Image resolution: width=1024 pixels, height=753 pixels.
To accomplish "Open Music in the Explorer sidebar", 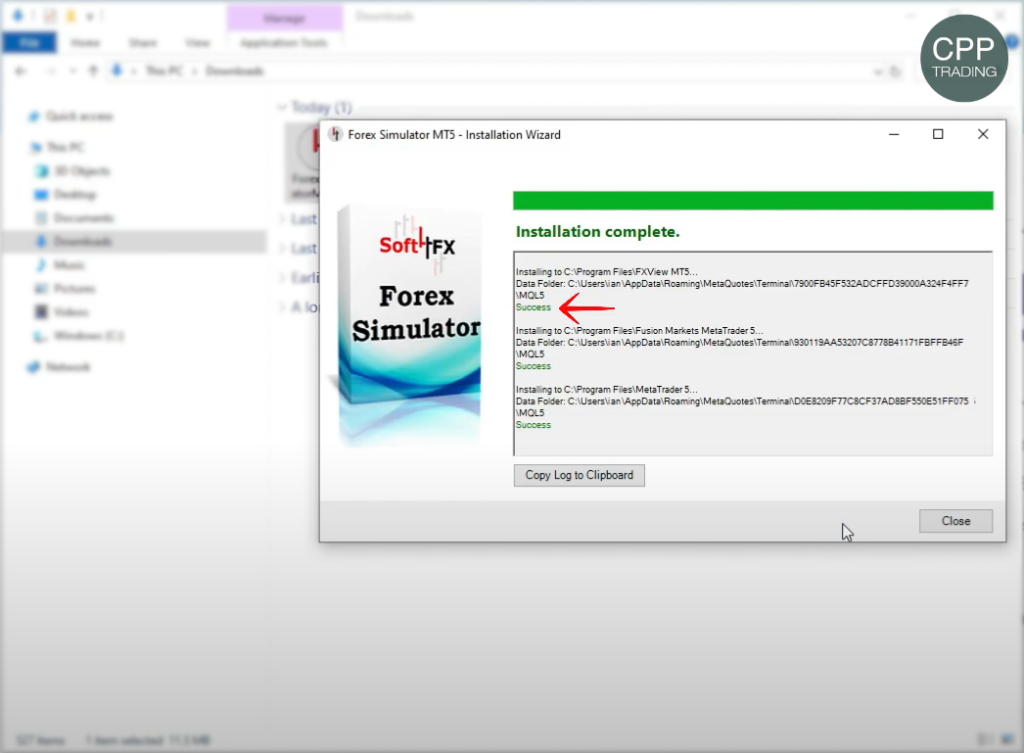I will tap(69, 265).
